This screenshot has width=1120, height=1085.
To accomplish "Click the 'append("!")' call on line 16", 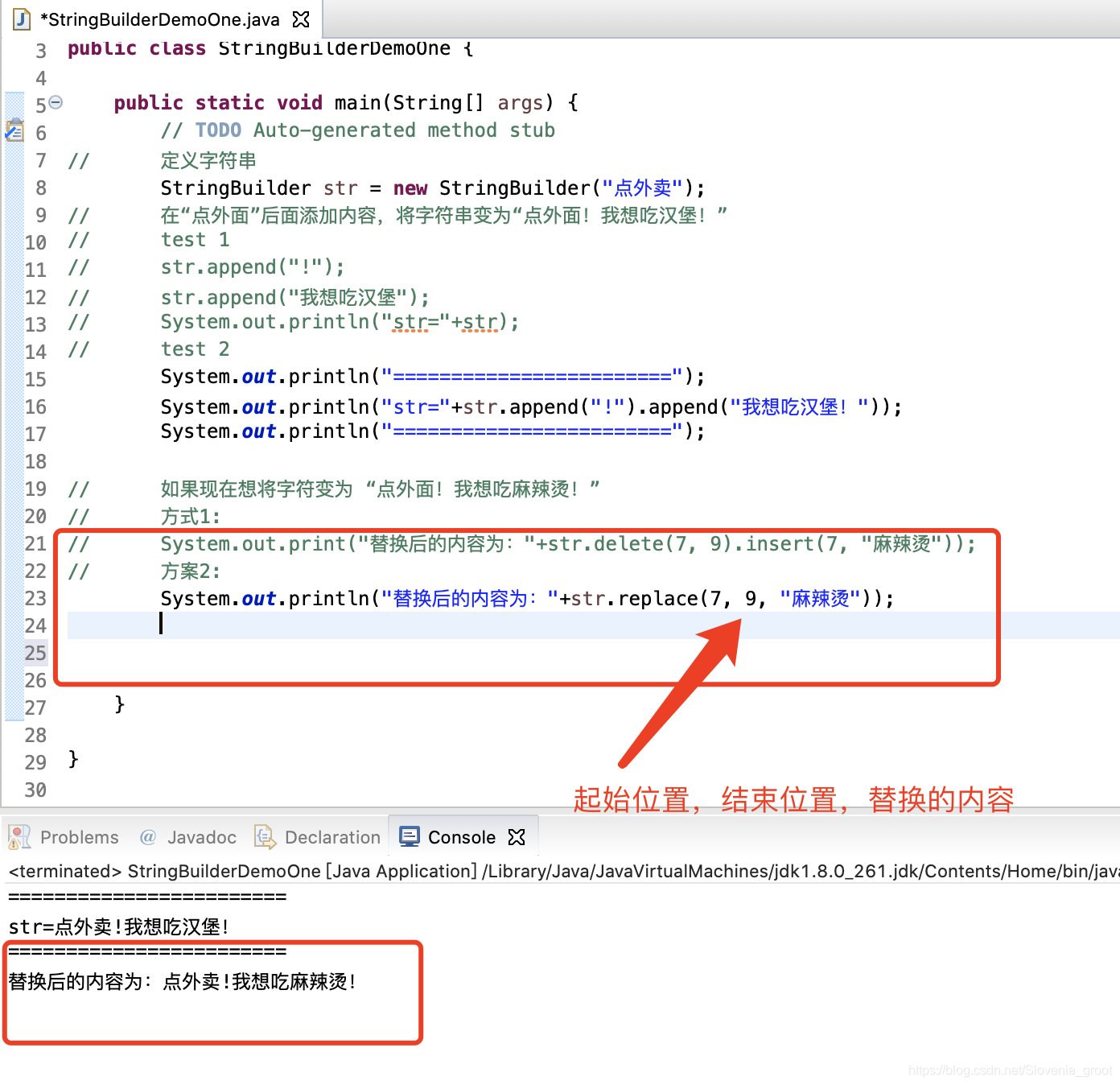I will click(572, 406).
